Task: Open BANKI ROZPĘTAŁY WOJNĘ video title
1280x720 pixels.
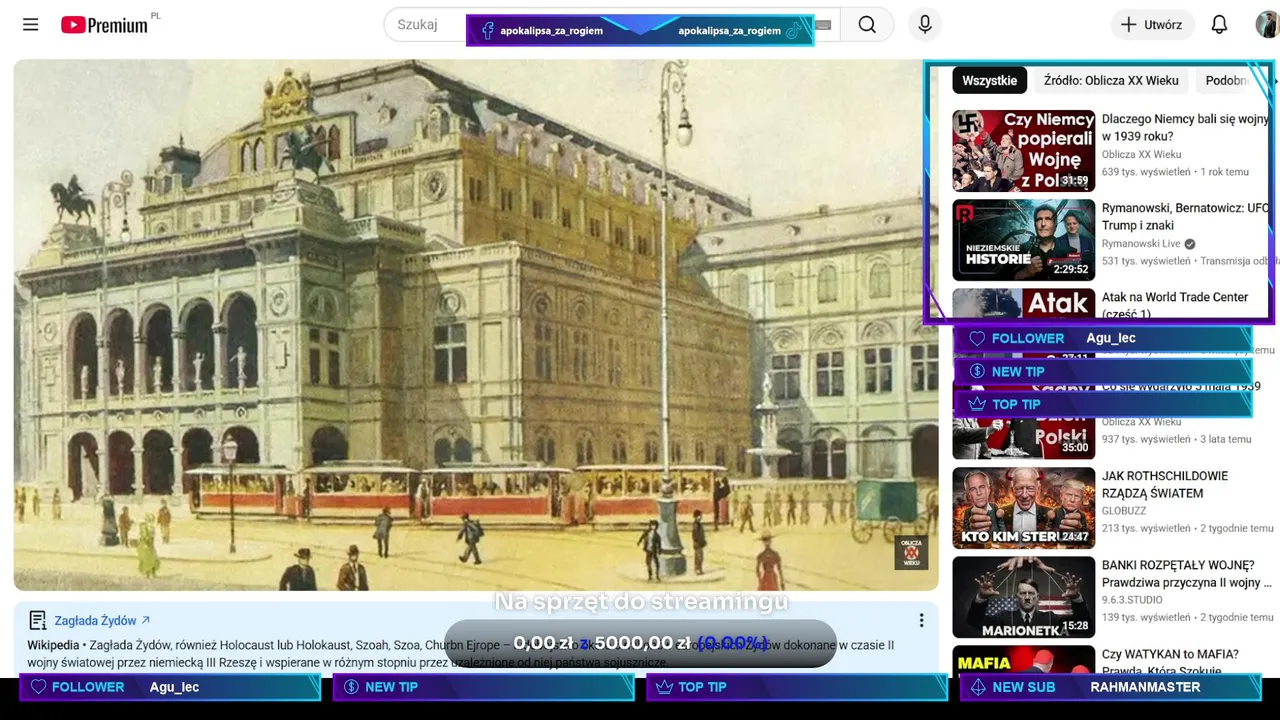Action: coord(1186,574)
